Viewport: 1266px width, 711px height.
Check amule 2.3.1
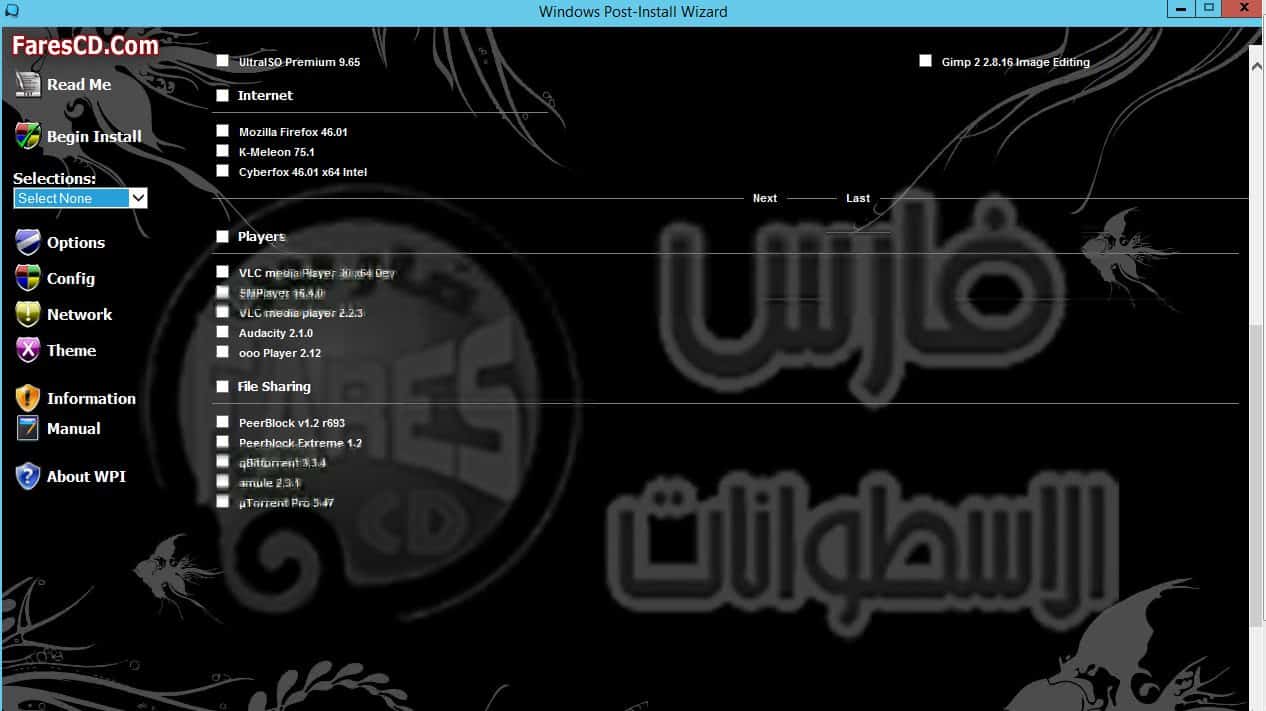pyautogui.click(x=222, y=482)
